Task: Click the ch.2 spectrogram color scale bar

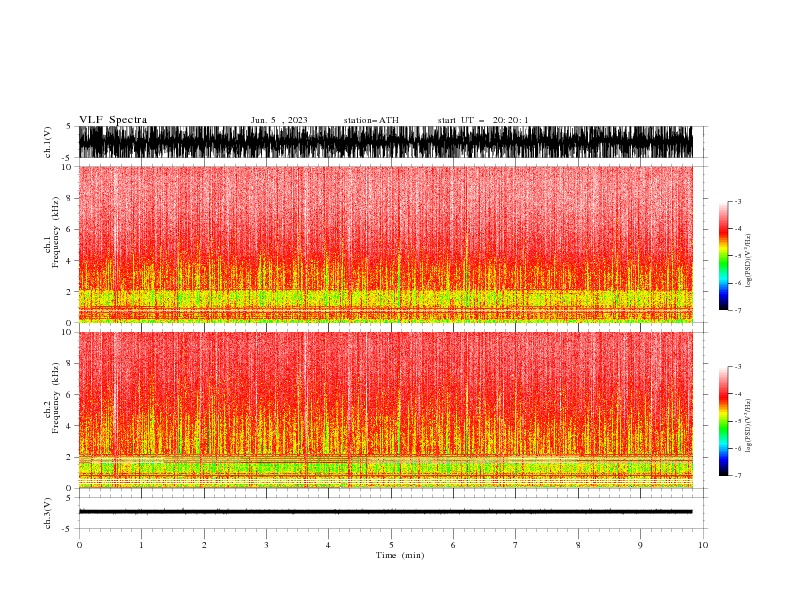Action: point(723,421)
